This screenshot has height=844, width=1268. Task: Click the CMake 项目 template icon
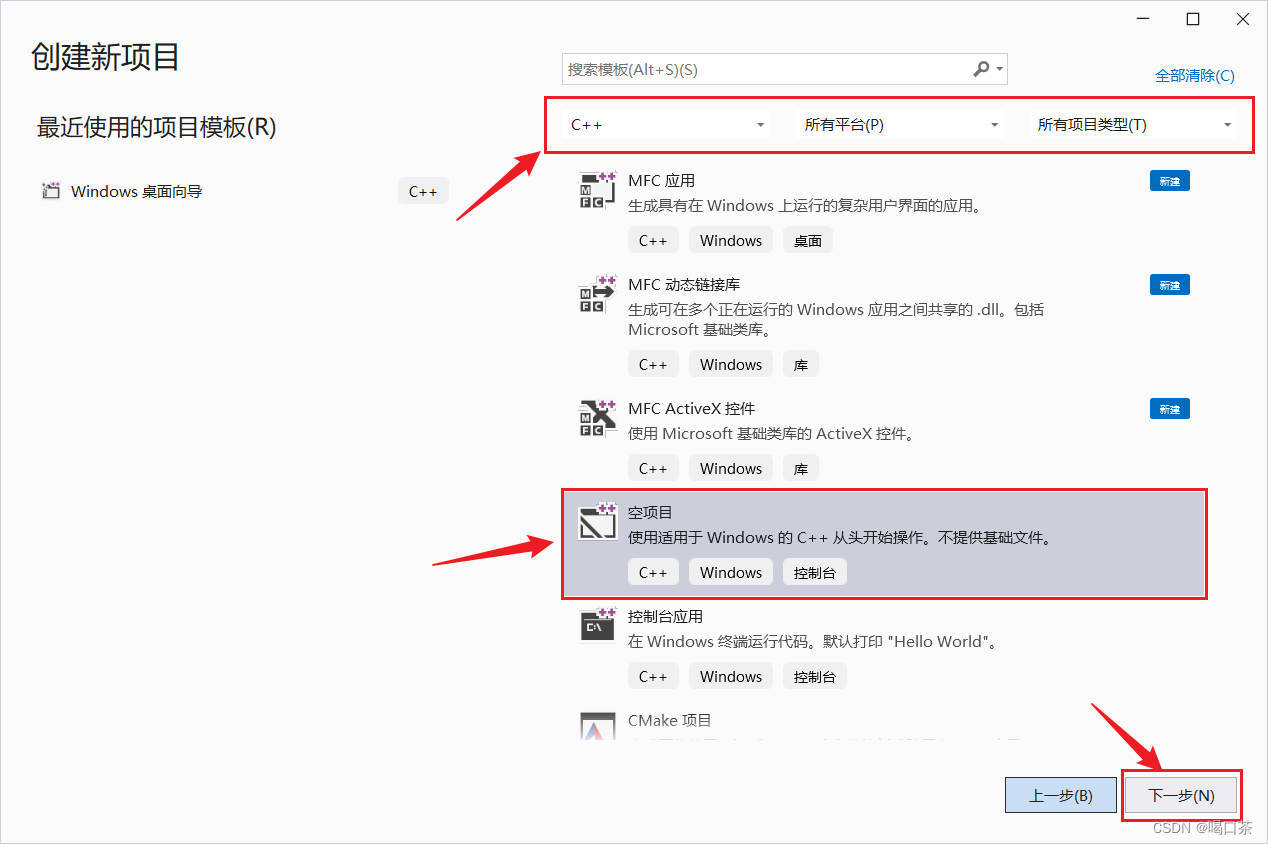[598, 726]
